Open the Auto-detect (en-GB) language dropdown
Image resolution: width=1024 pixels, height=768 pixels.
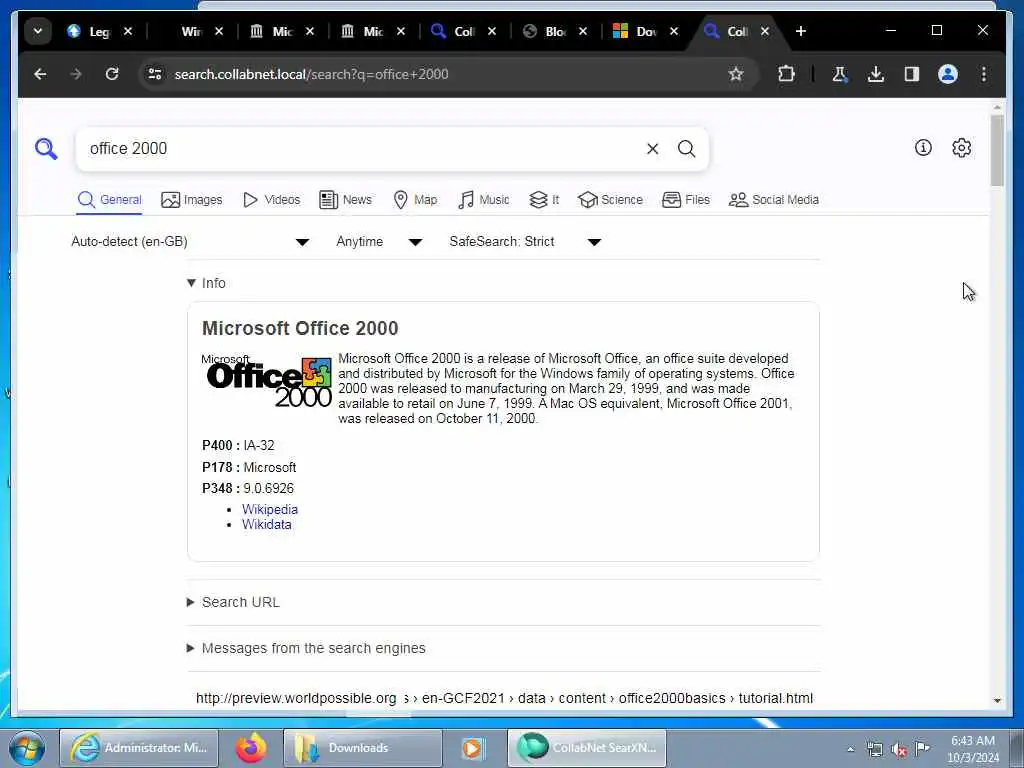(x=190, y=242)
